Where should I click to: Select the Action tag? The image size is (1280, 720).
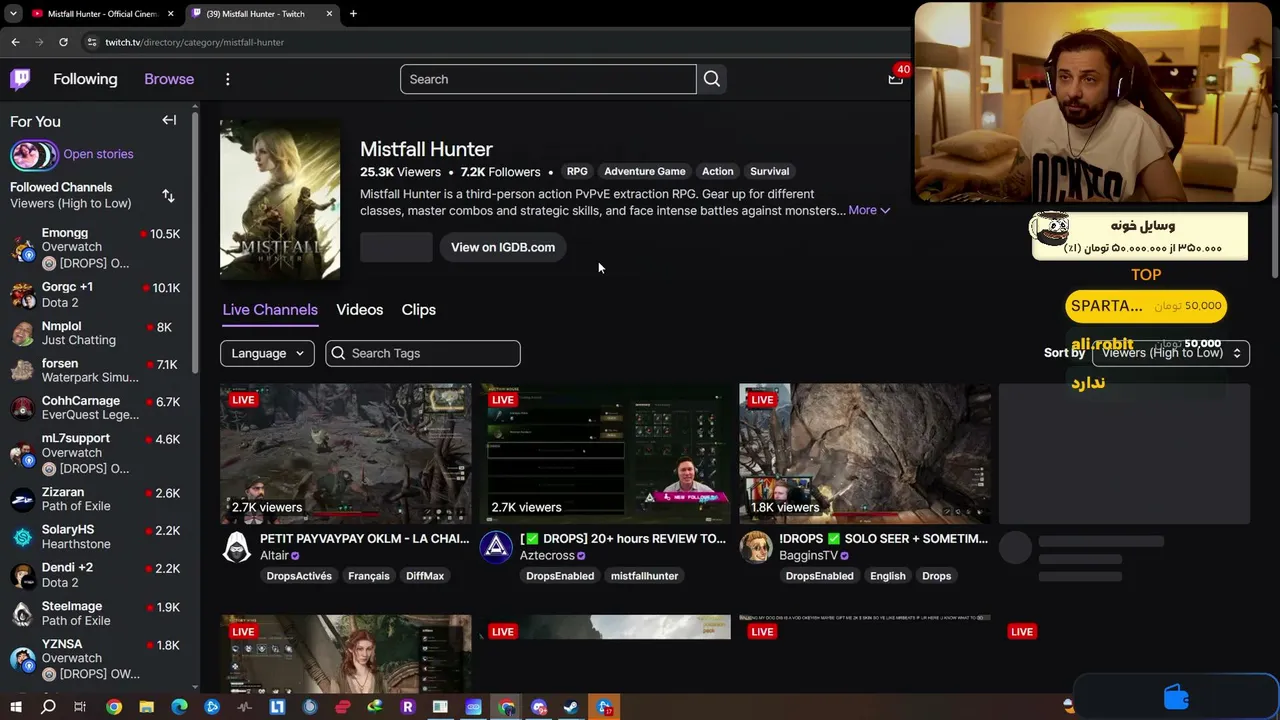(x=717, y=172)
